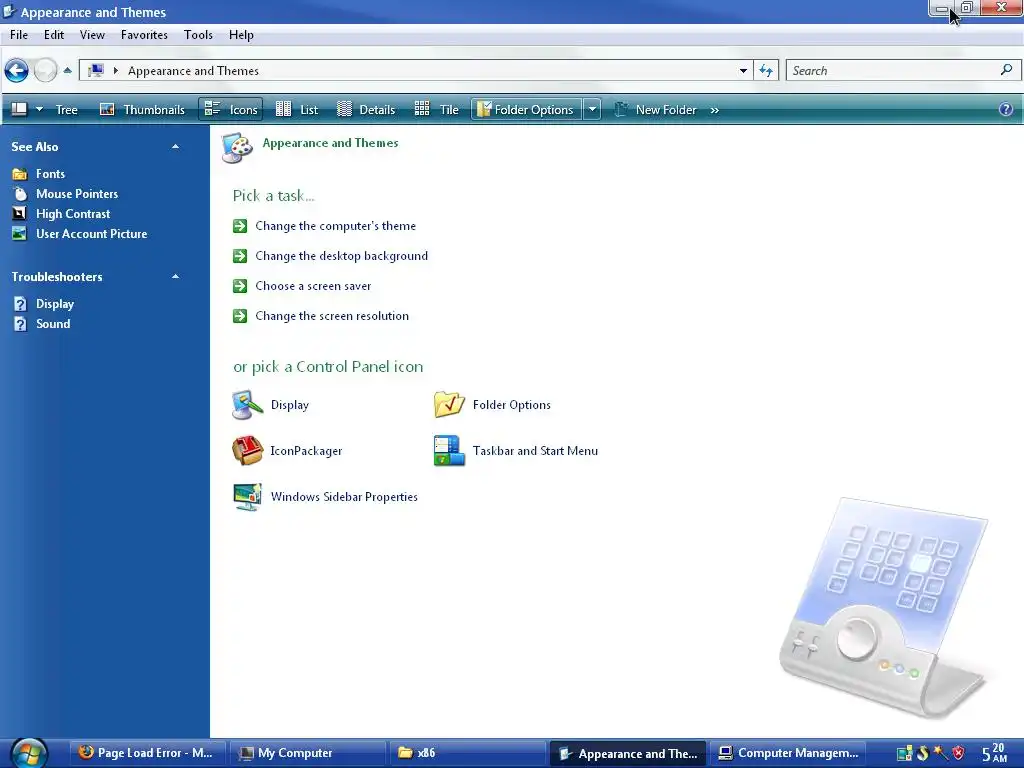Click the Folder Options toolbar button
The height and width of the screenshot is (768, 1024).
click(x=526, y=110)
